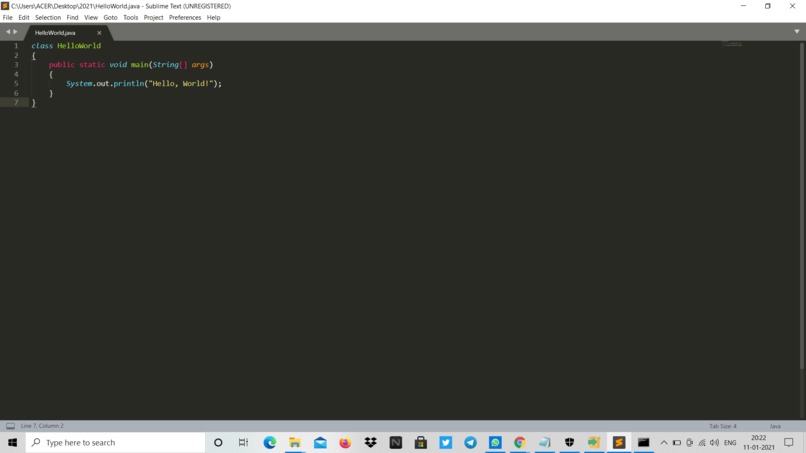Click the println method call

coord(129,83)
